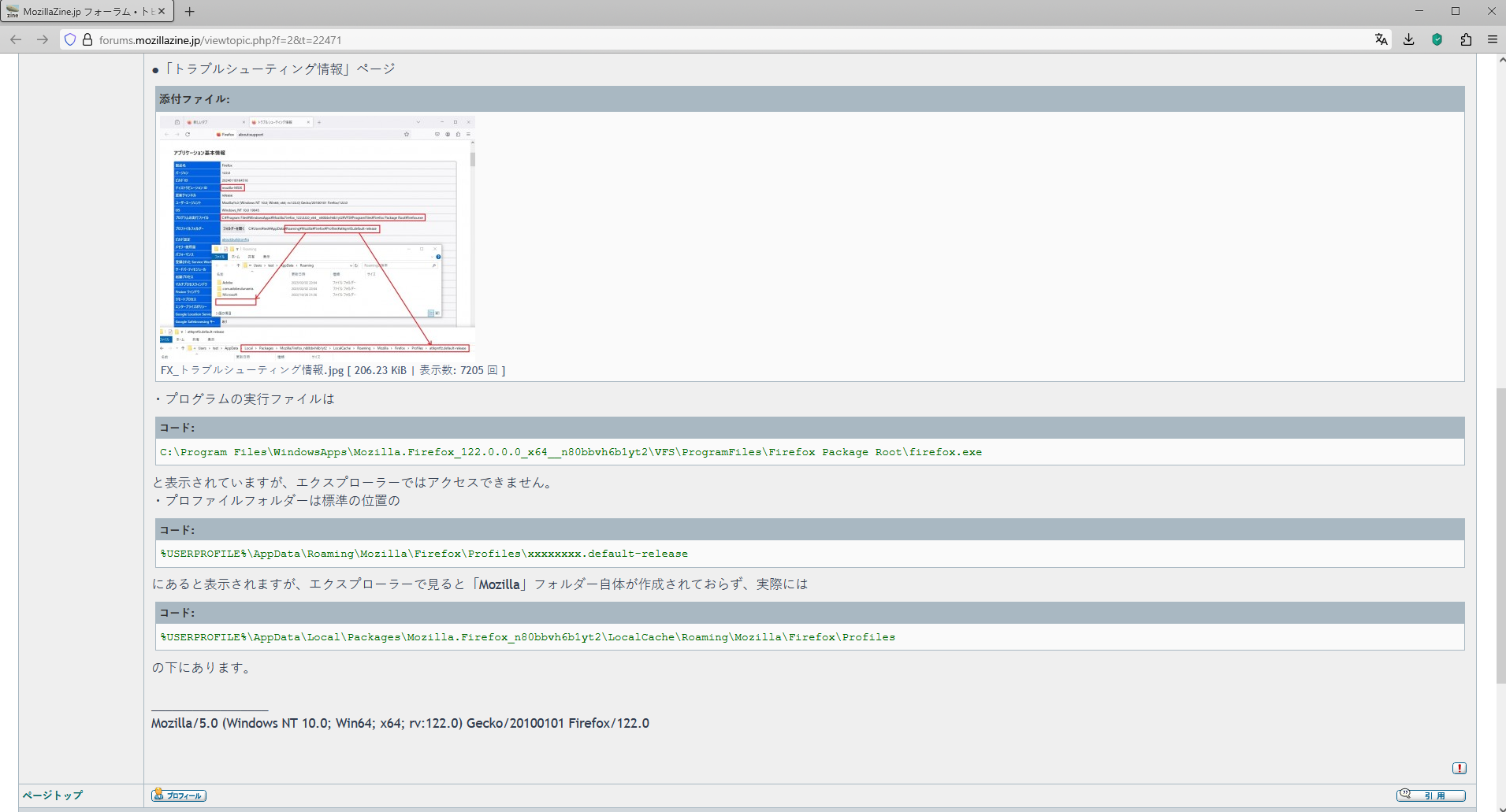Open a new browser tab
The width and height of the screenshot is (1506, 812).
coord(190,11)
